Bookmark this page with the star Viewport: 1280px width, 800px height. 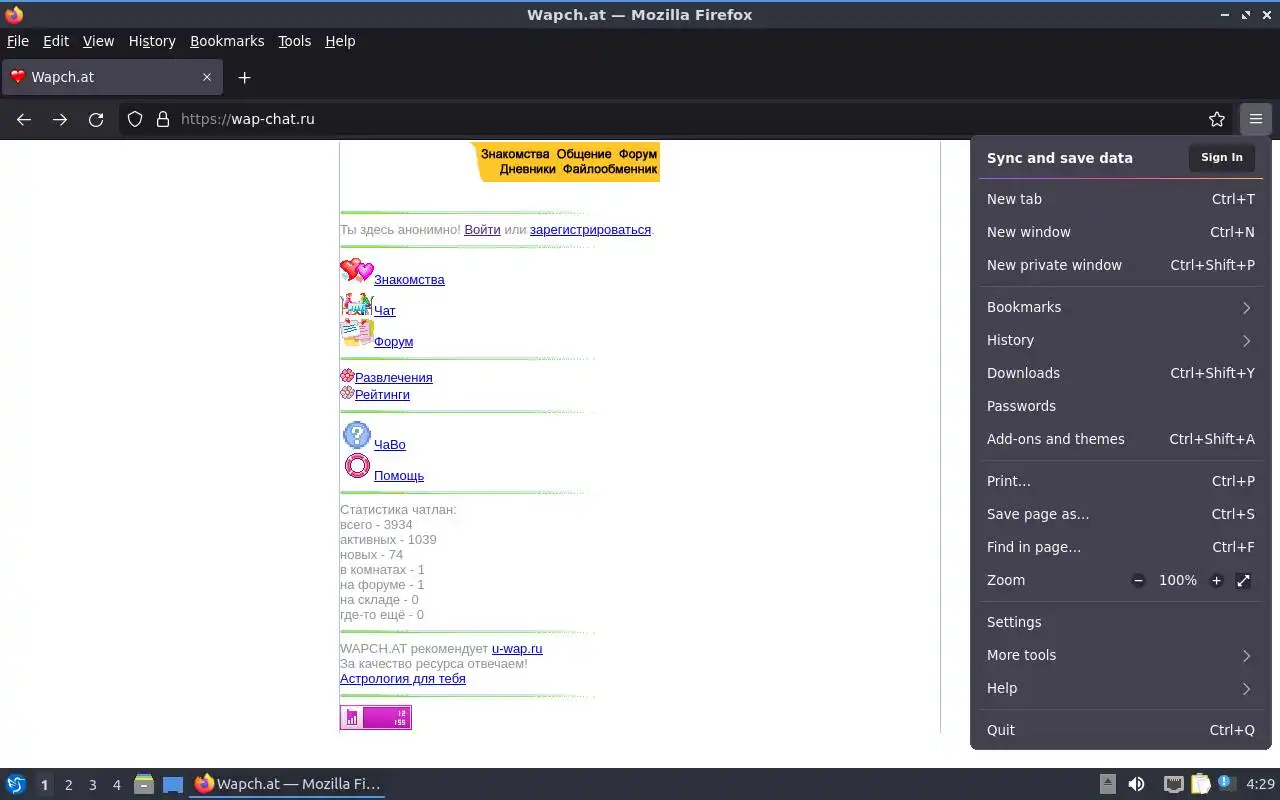pyautogui.click(x=1217, y=119)
